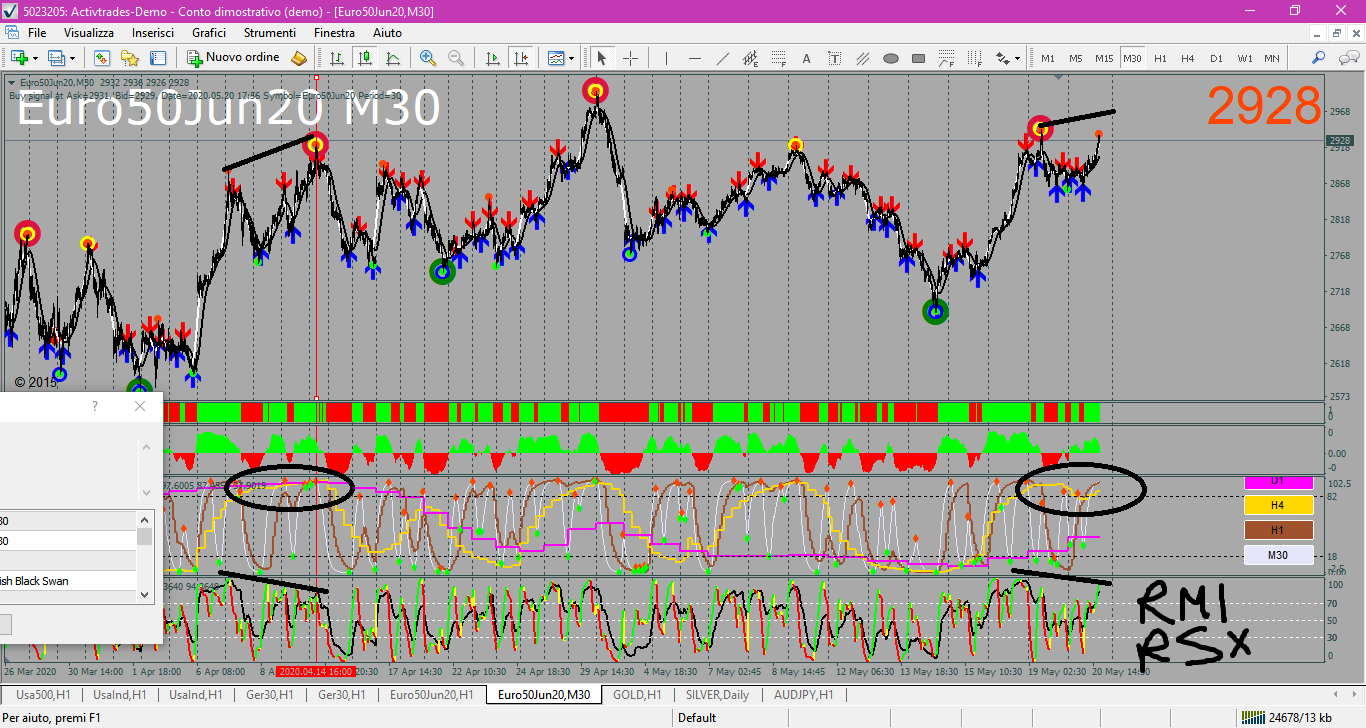Switch to the SILVER,Daily chart tab
The image size is (1366, 728).
click(x=717, y=694)
